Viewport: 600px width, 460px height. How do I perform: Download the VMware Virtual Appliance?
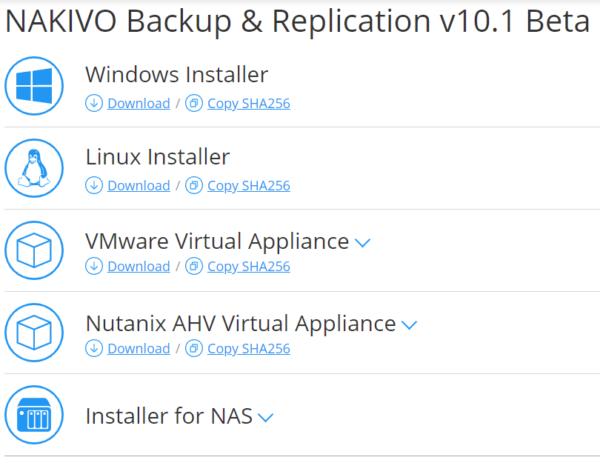pos(138,267)
